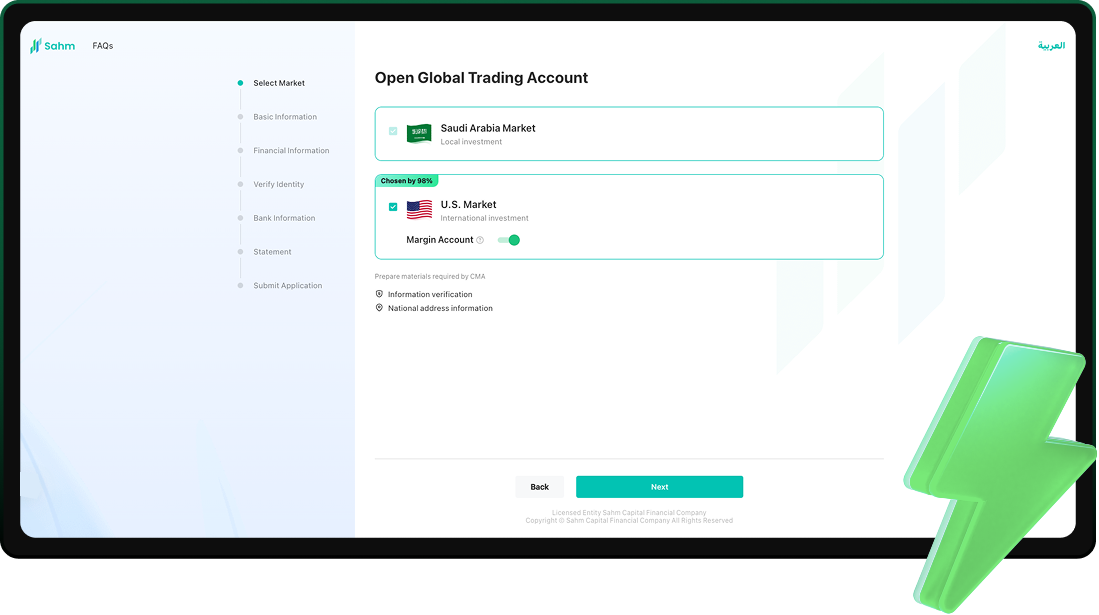Click the U.S. flag icon
Screen dimensions: 1099x615
pos(419,210)
